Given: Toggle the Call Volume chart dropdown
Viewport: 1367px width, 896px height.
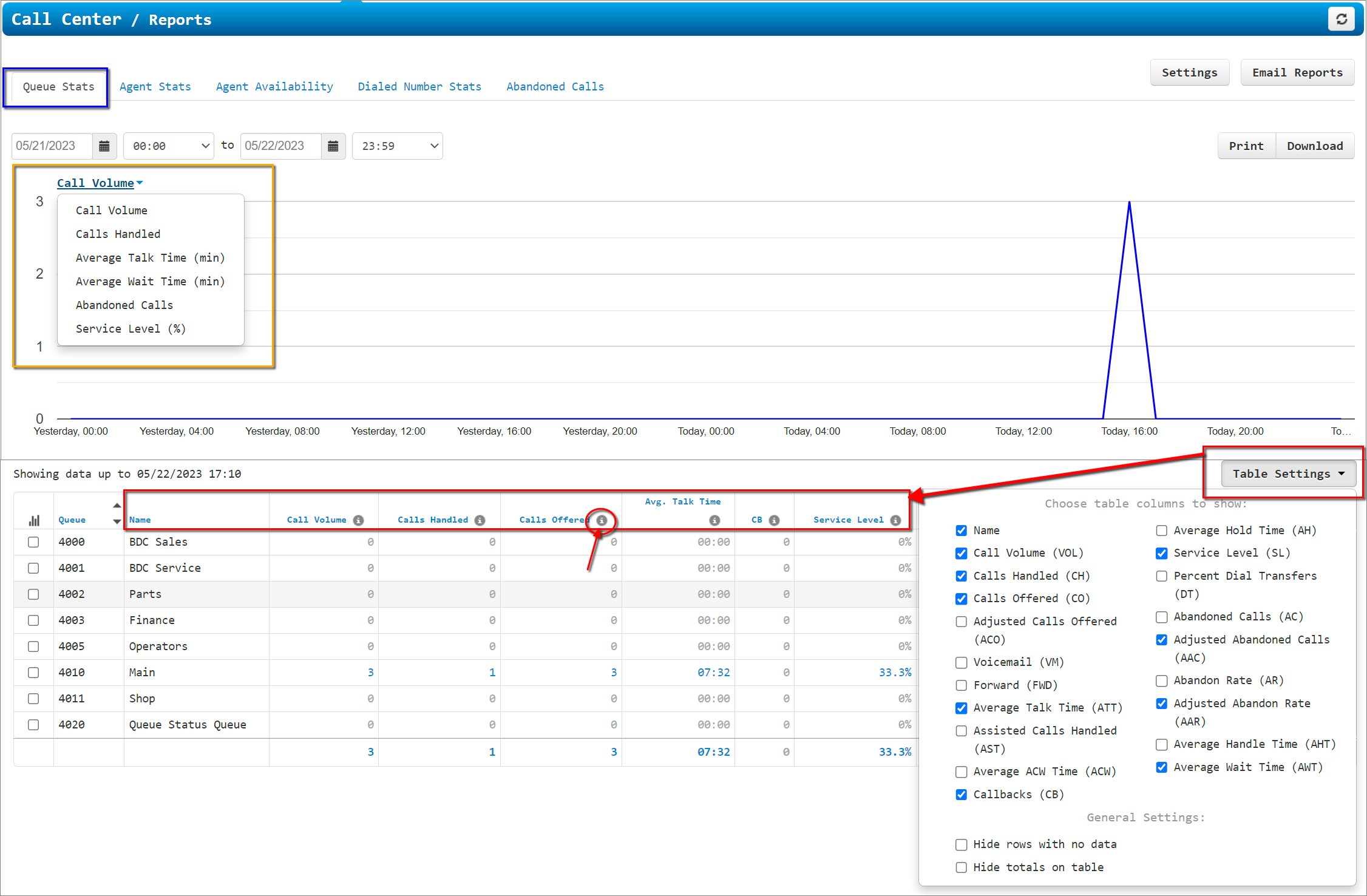Looking at the screenshot, I should click(100, 183).
